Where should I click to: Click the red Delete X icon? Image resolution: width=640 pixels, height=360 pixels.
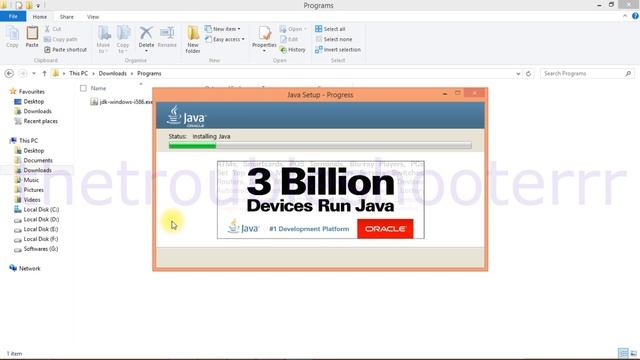[x=146, y=33]
